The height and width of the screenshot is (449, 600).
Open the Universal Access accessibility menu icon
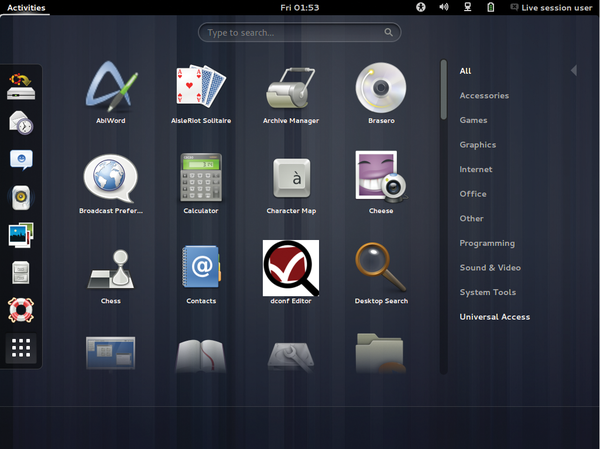point(420,7)
